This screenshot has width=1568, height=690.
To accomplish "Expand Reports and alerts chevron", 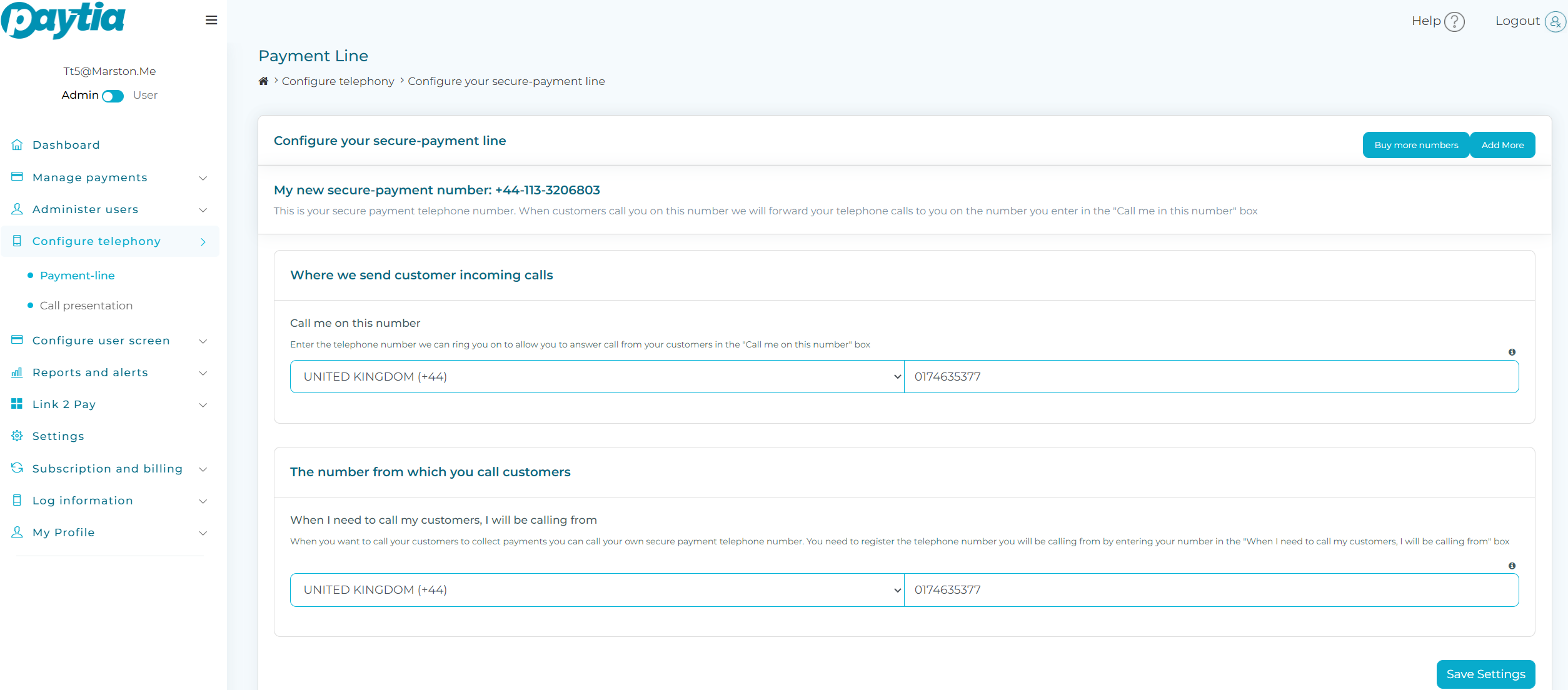I will [203, 373].
